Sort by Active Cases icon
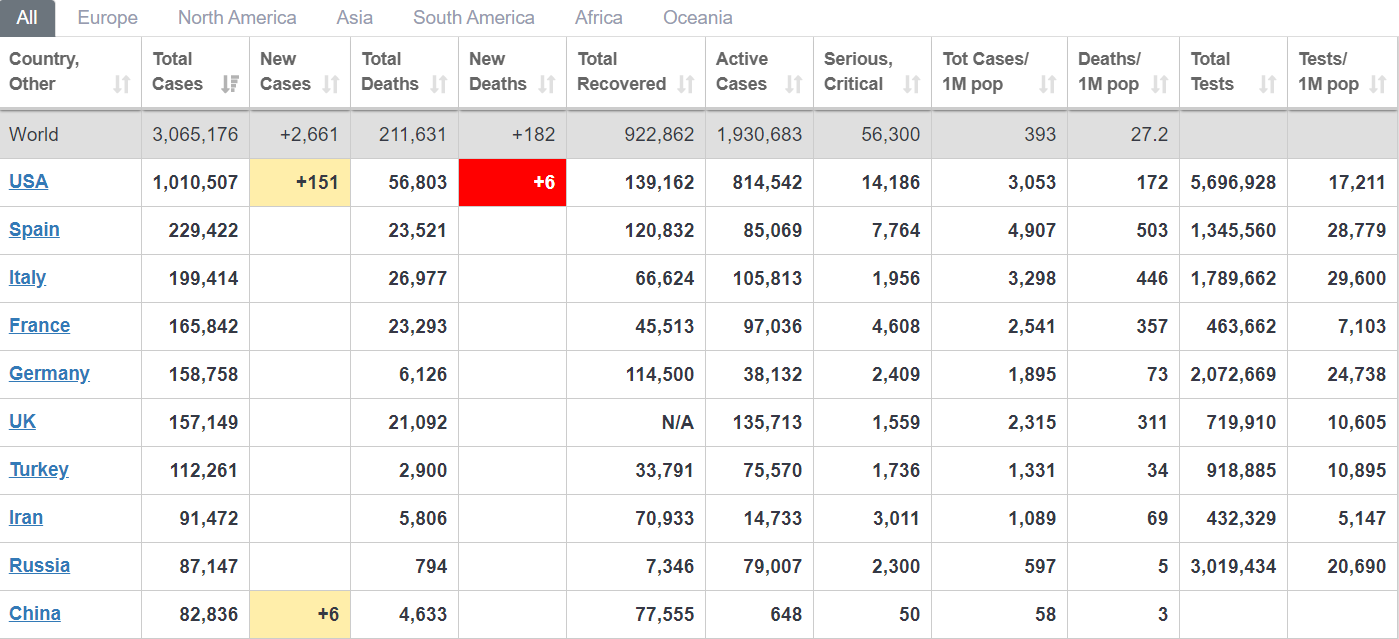The height and width of the screenshot is (639, 1399). tap(794, 84)
